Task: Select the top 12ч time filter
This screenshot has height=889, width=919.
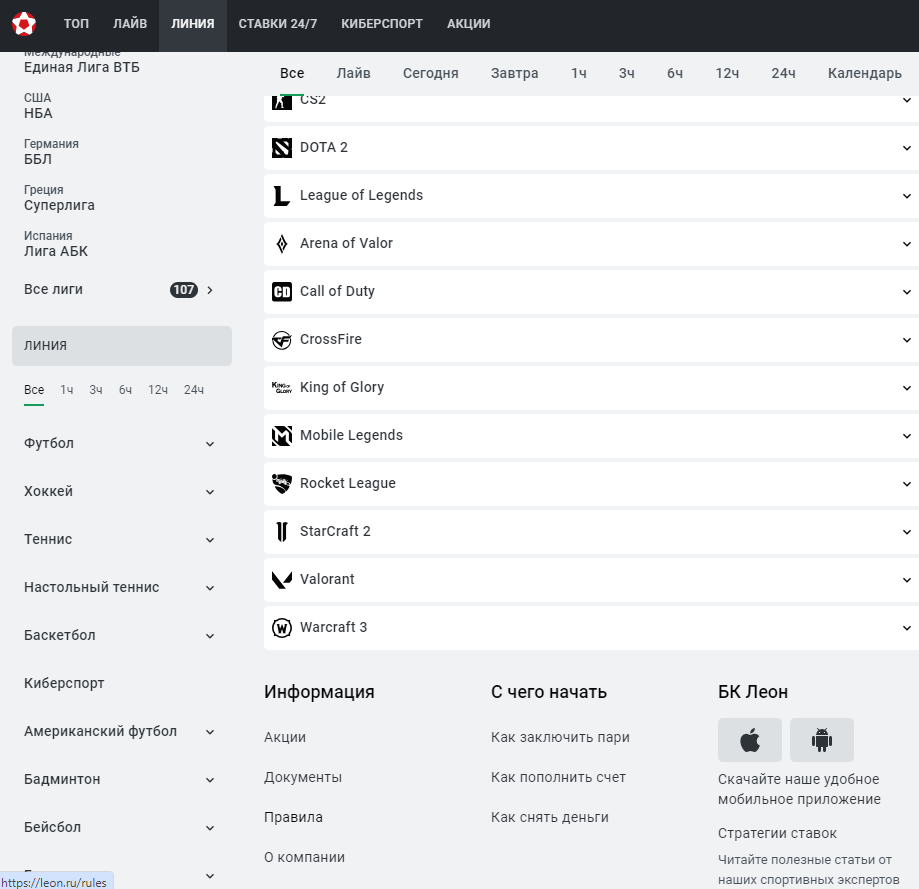Action: click(727, 73)
